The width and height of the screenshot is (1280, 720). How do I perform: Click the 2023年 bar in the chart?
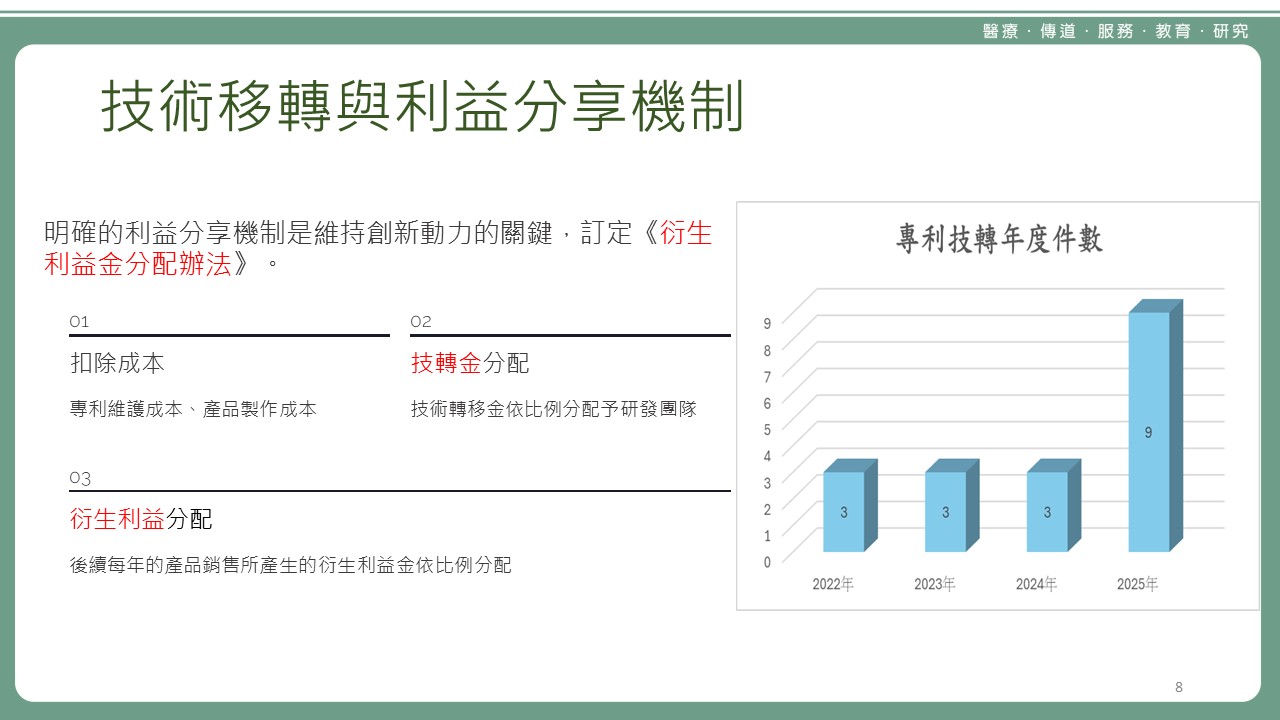click(x=945, y=511)
